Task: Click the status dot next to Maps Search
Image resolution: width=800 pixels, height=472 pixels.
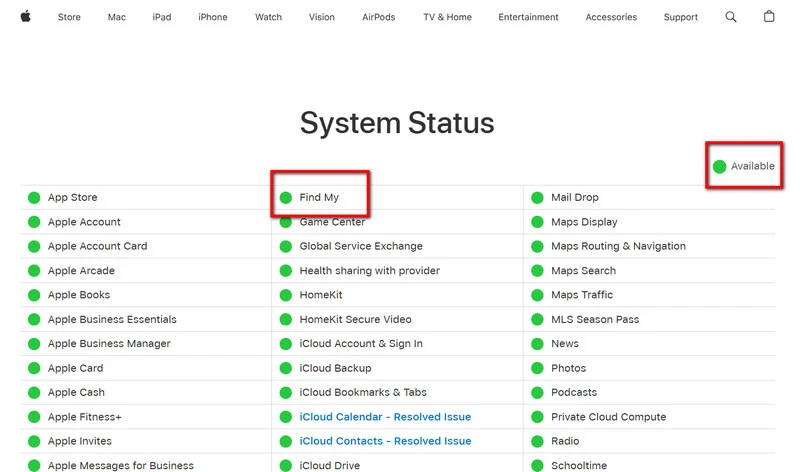Action: (537, 270)
